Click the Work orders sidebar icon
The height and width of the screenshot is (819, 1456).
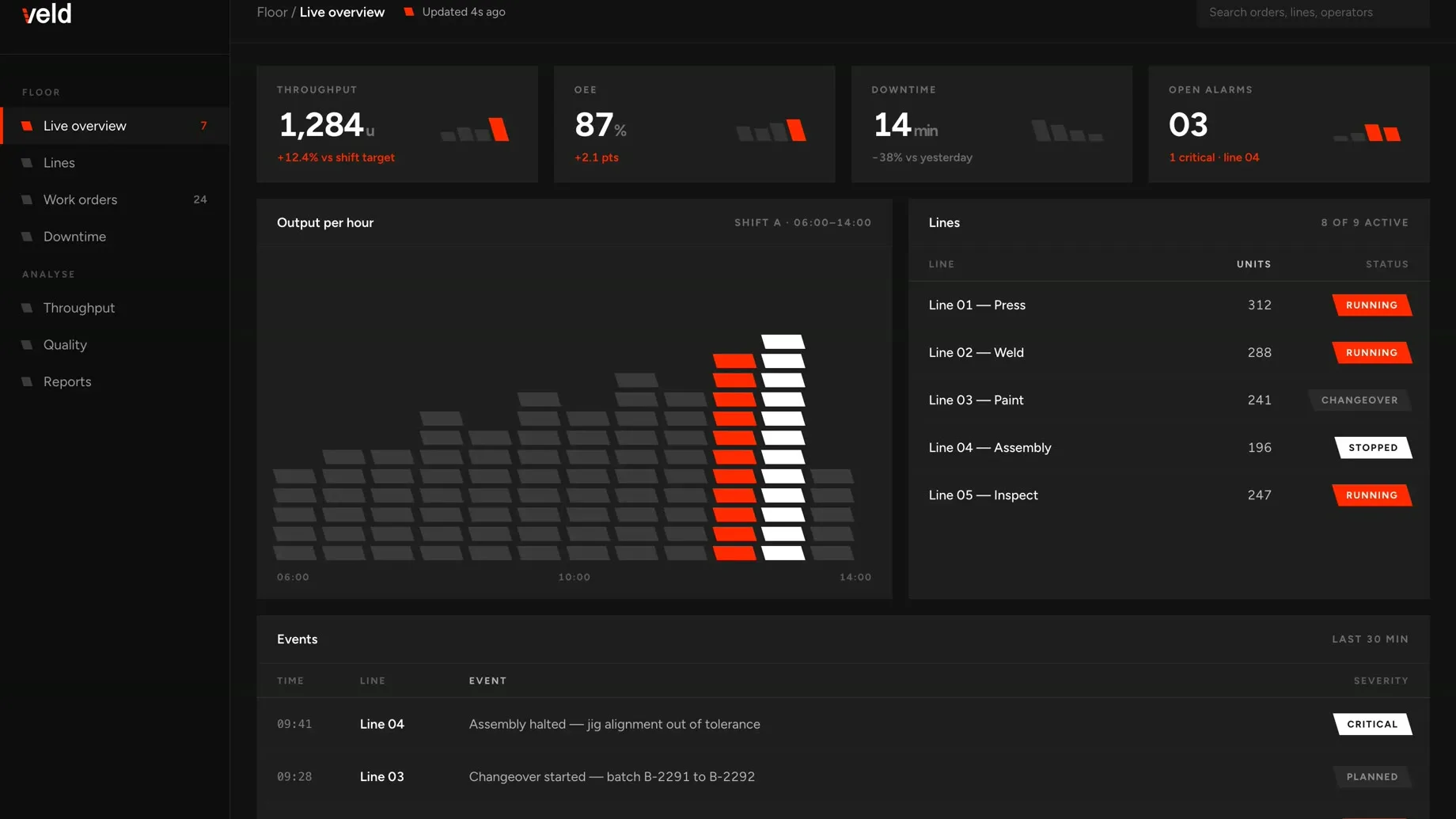(x=27, y=199)
